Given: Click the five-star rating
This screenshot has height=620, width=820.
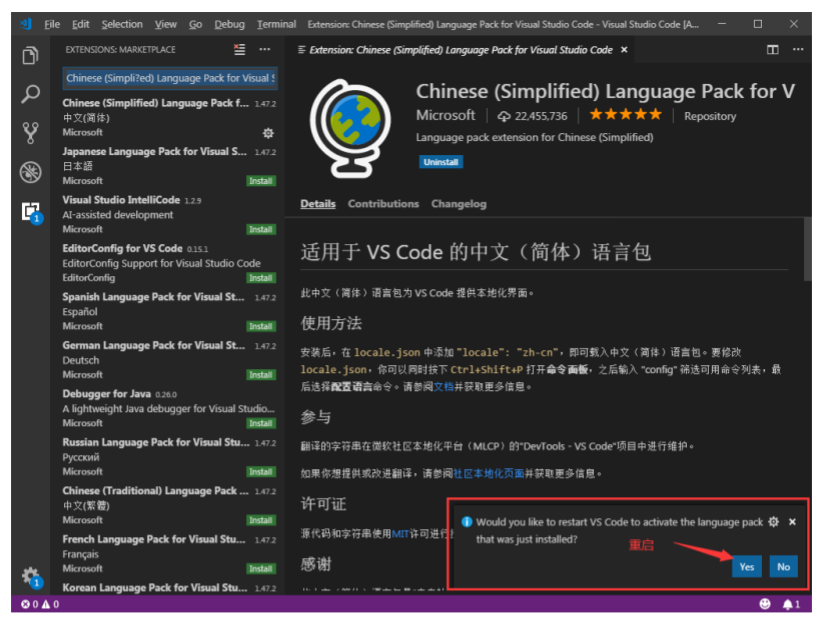Looking at the screenshot, I should [625, 114].
